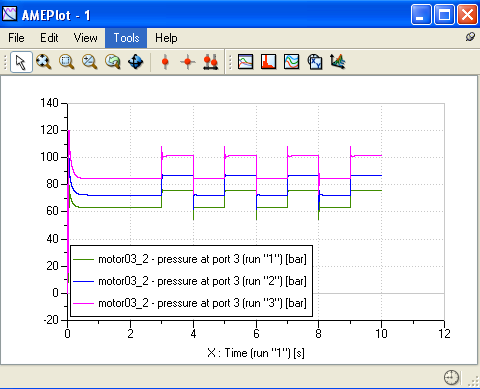Open the File menu
This screenshot has height=389, width=480.
point(16,38)
